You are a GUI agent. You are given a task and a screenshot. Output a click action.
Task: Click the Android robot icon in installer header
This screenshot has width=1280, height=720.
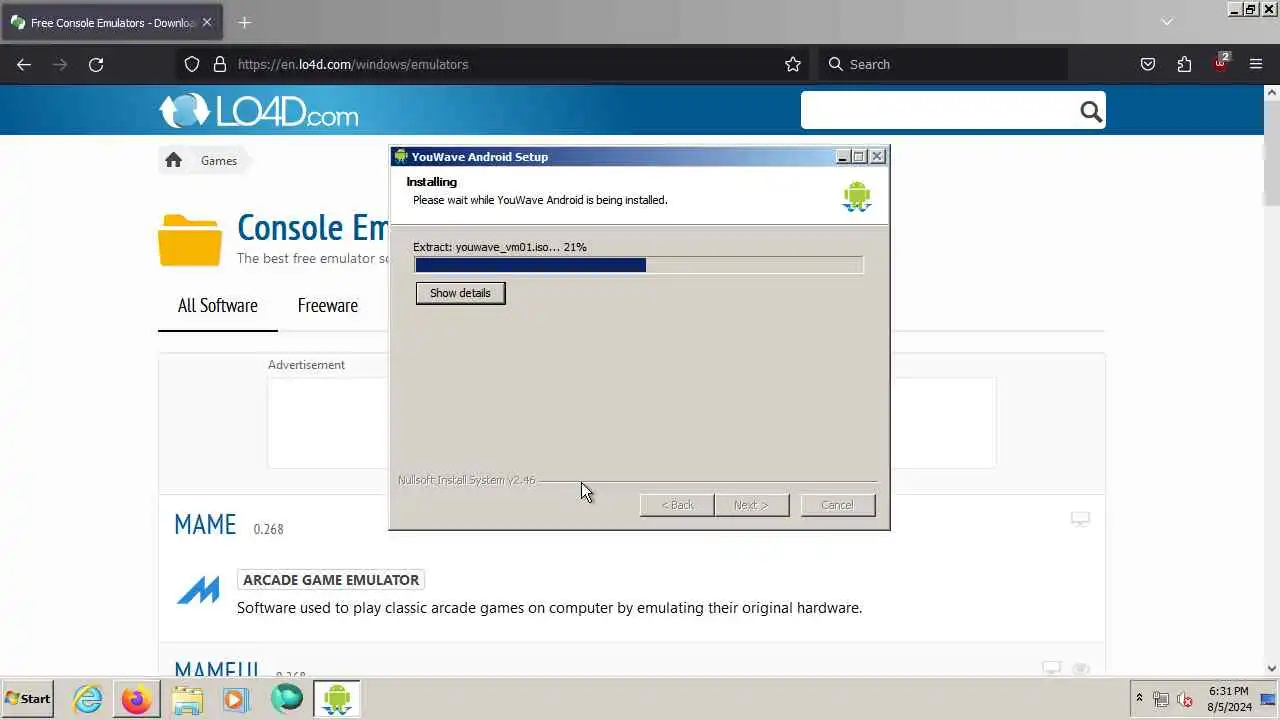pyautogui.click(x=857, y=196)
